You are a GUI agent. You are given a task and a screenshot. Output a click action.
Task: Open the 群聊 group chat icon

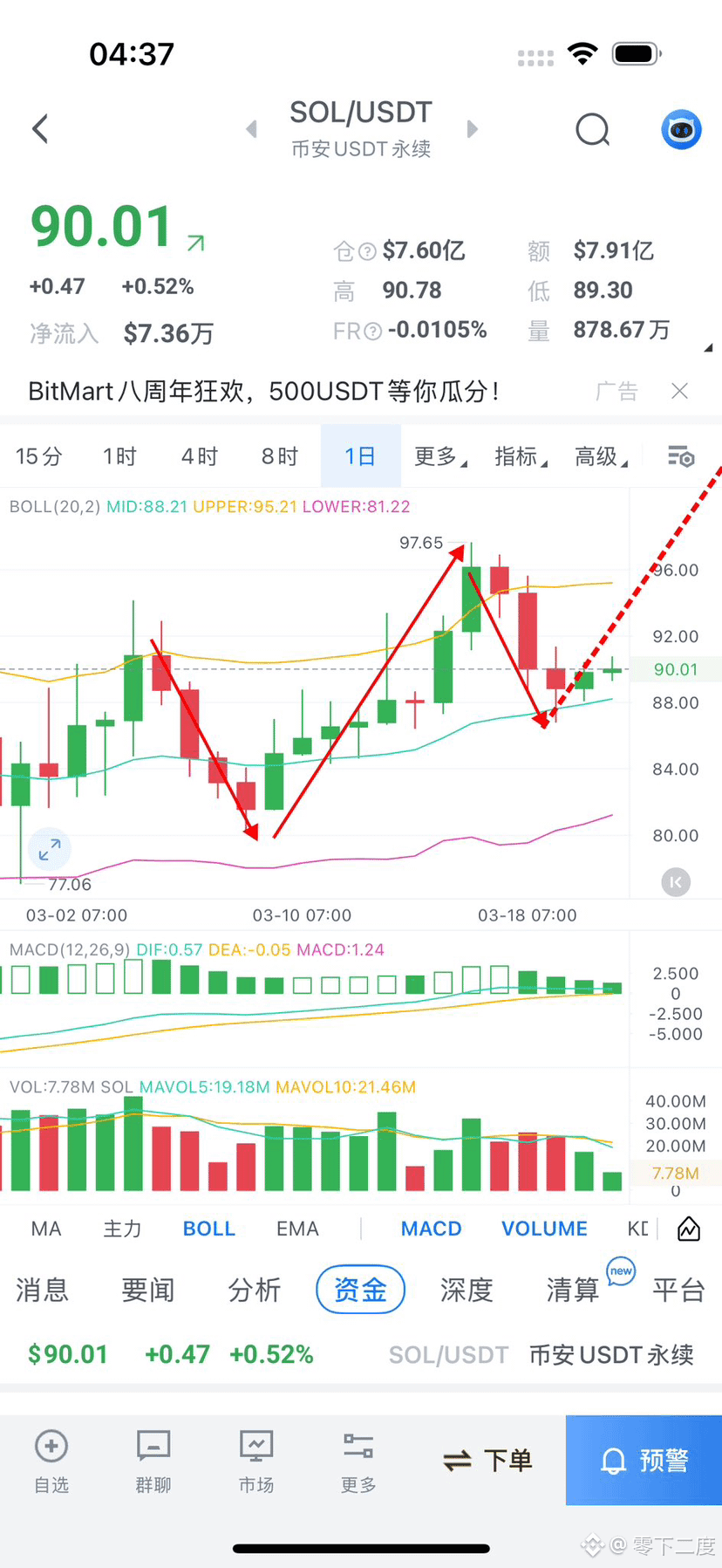(x=153, y=1460)
